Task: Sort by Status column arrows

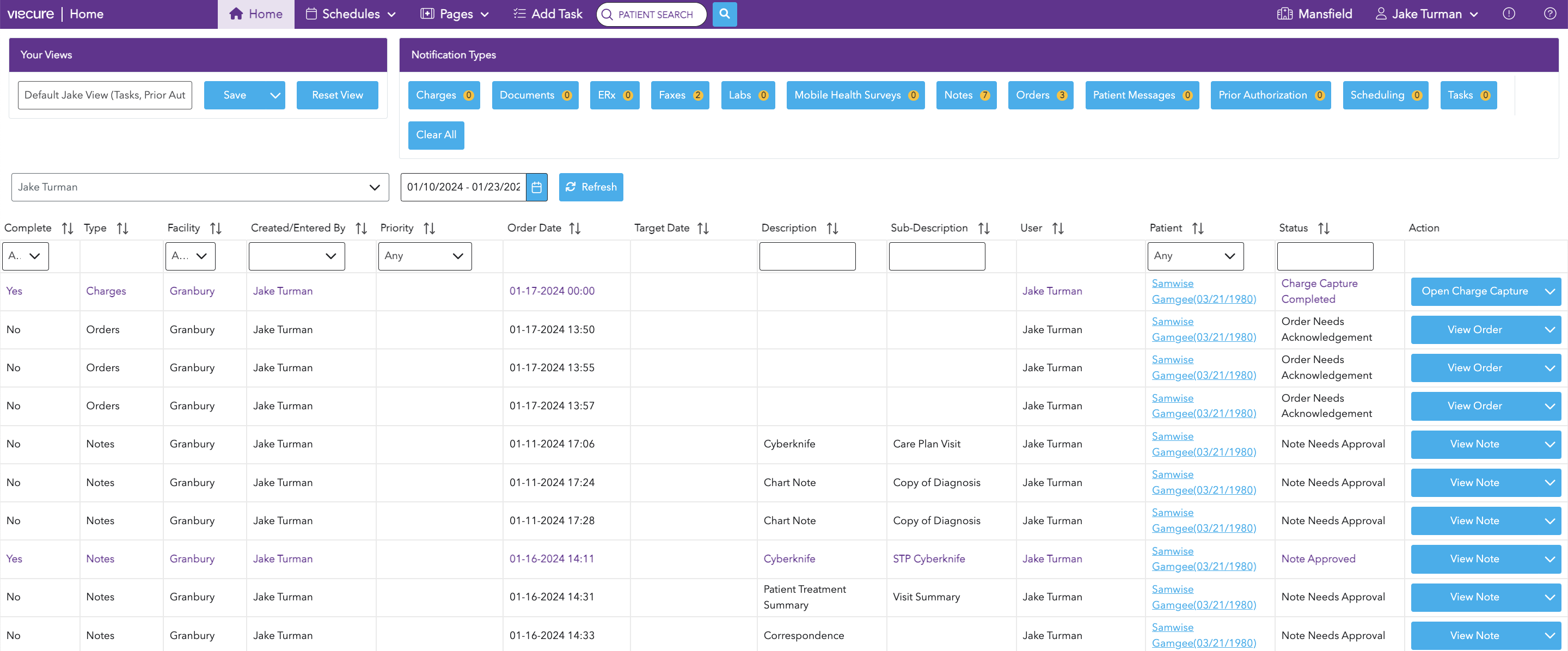Action: tap(1324, 228)
